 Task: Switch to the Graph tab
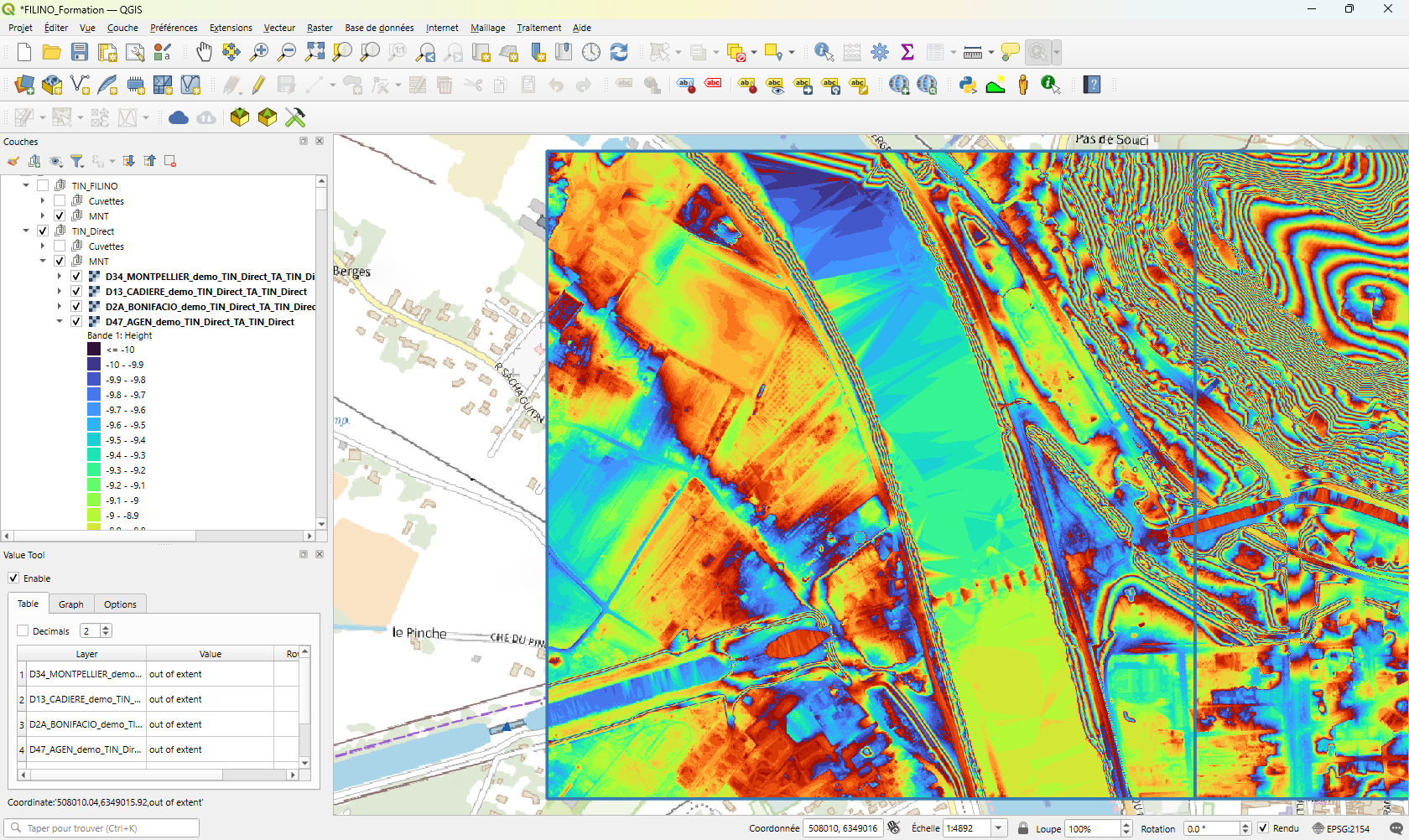(70, 604)
